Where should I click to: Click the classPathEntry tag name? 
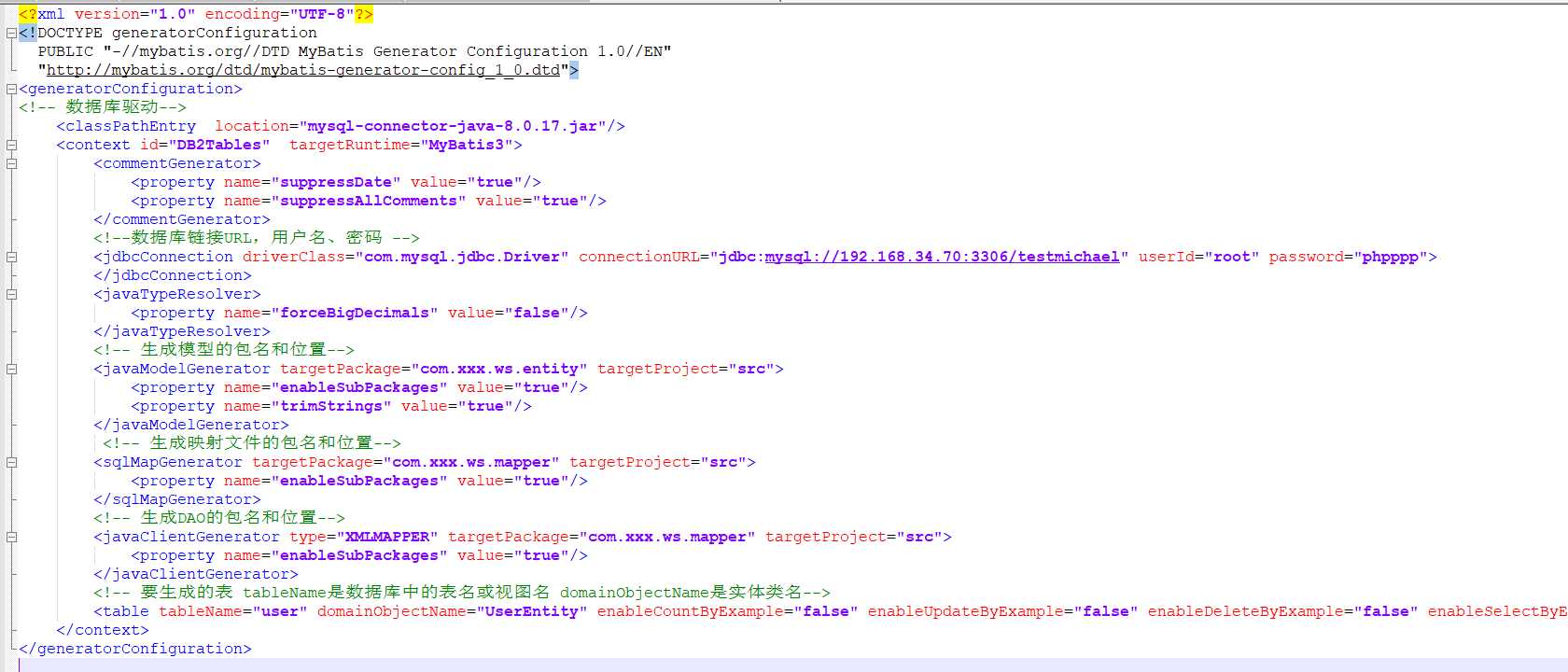point(131,126)
